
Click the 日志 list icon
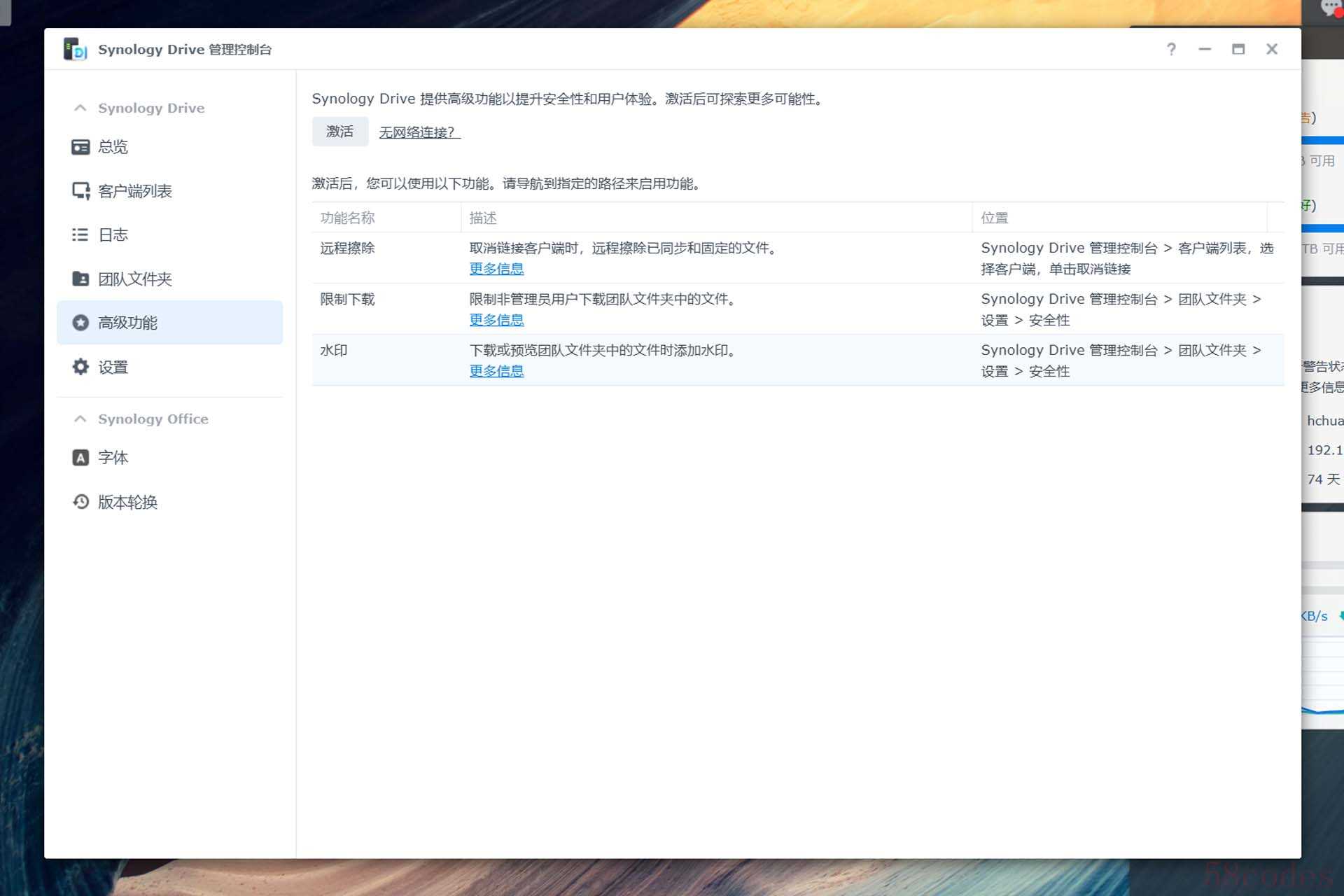pyautogui.click(x=80, y=234)
